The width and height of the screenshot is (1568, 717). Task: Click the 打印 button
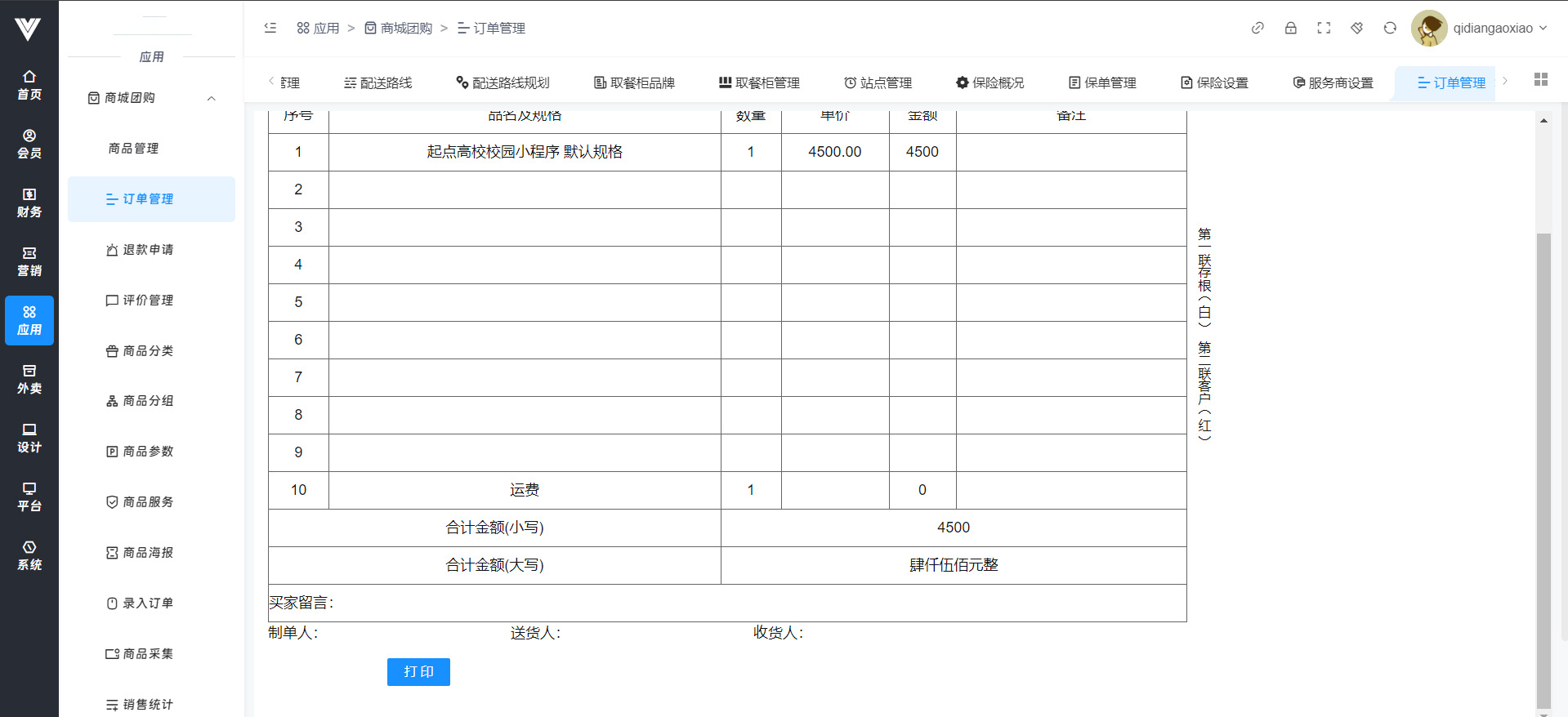point(418,671)
